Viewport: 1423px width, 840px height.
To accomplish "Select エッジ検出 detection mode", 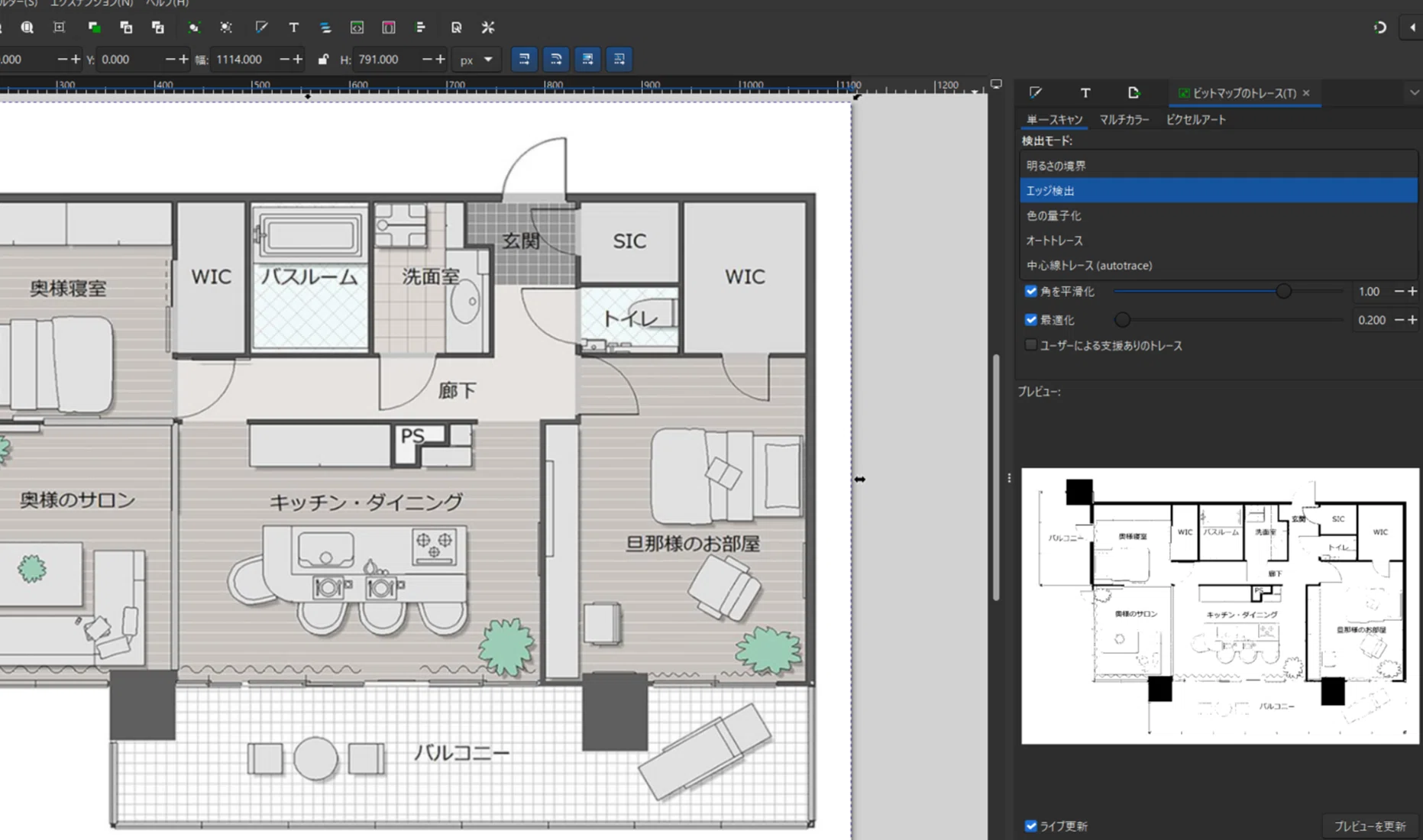I will coord(1218,191).
